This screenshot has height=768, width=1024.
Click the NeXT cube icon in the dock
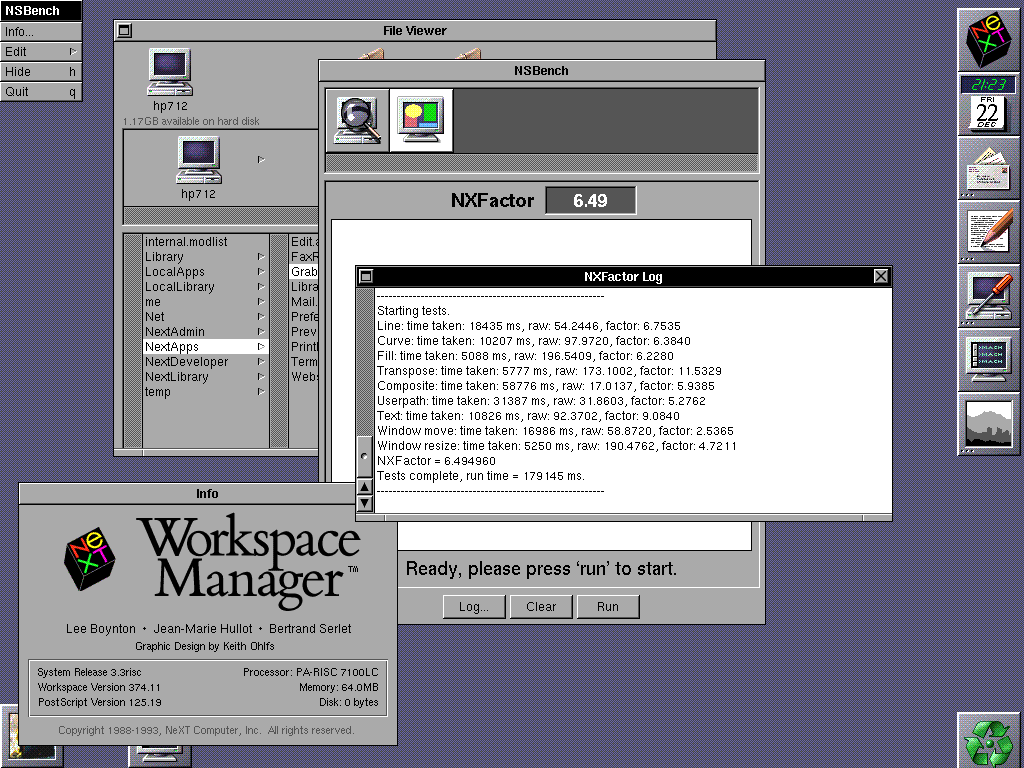(990, 40)
